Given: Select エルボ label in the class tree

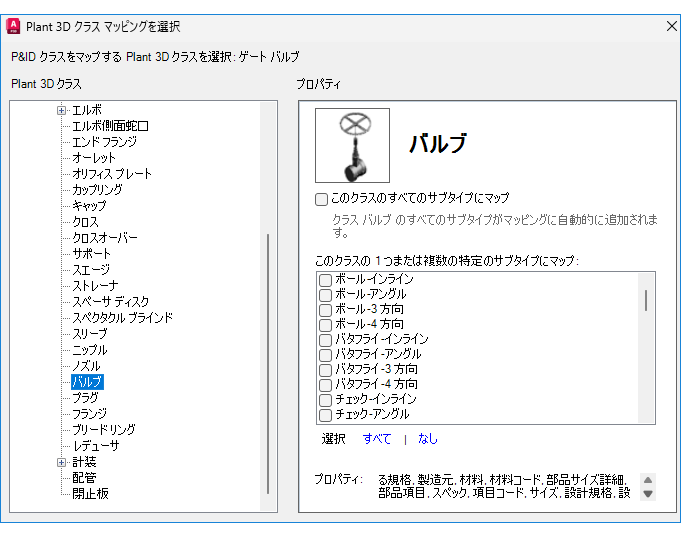Looking at the screenshot, I should 87,110.
